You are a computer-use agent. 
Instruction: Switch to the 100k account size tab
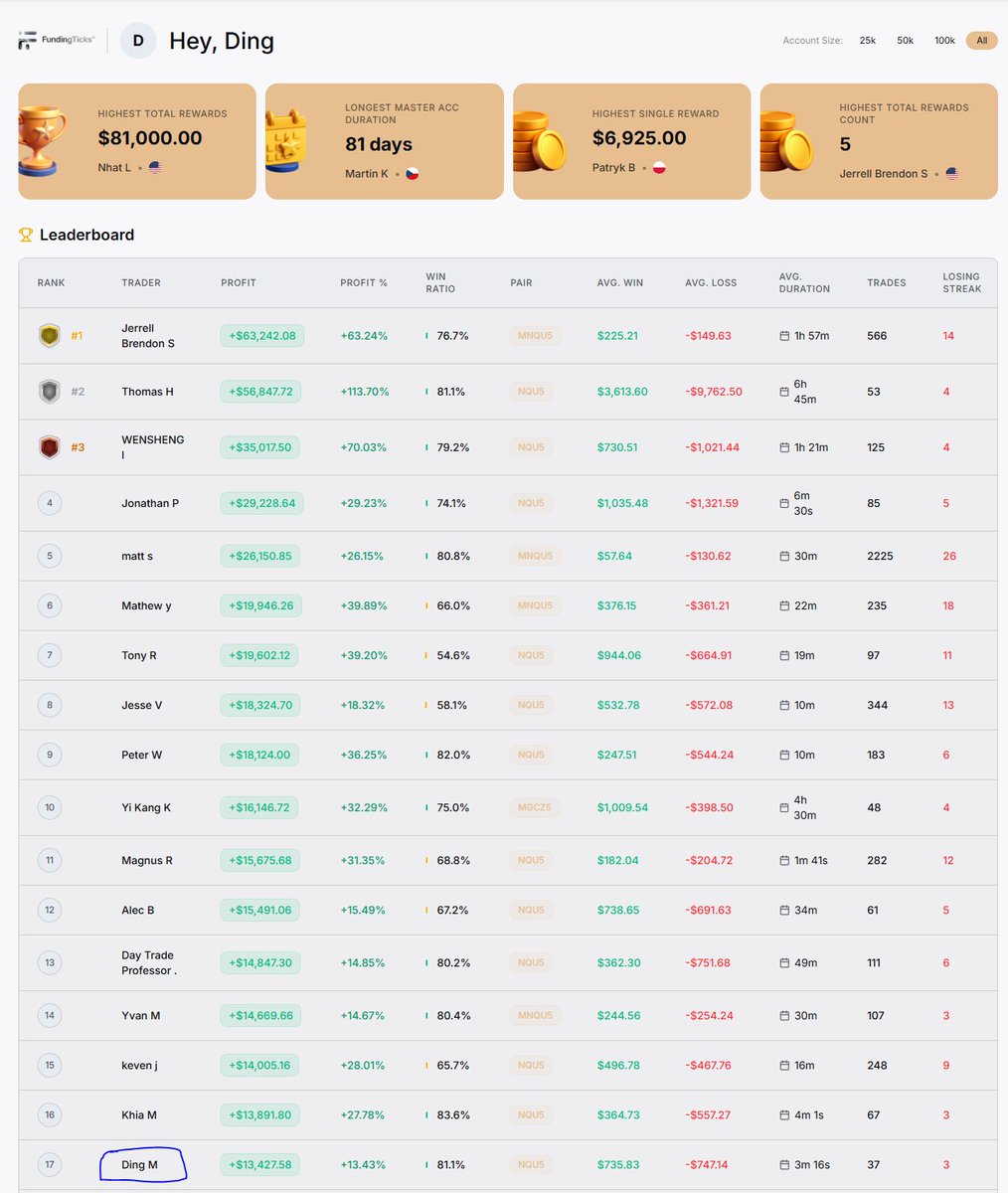click(944, 41)
